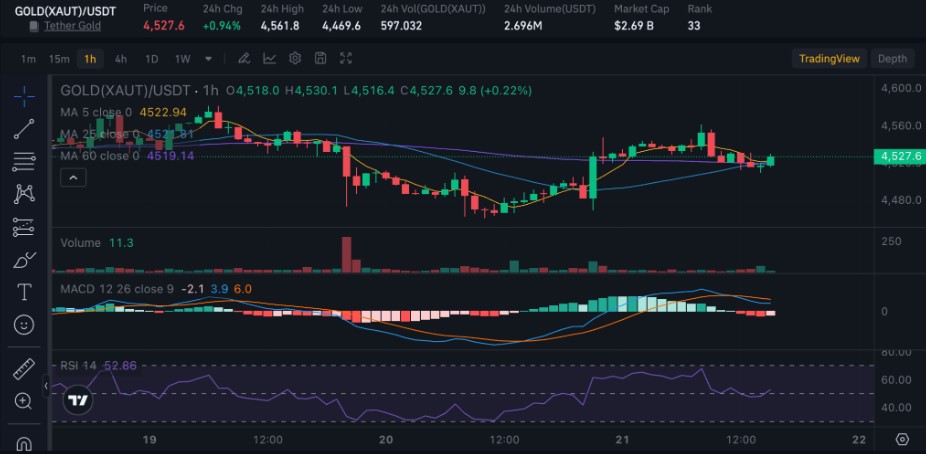Select the 1m timeframe
Image resolution: width=926 pixels, height=454 pixels.
(x=28, y=59)
